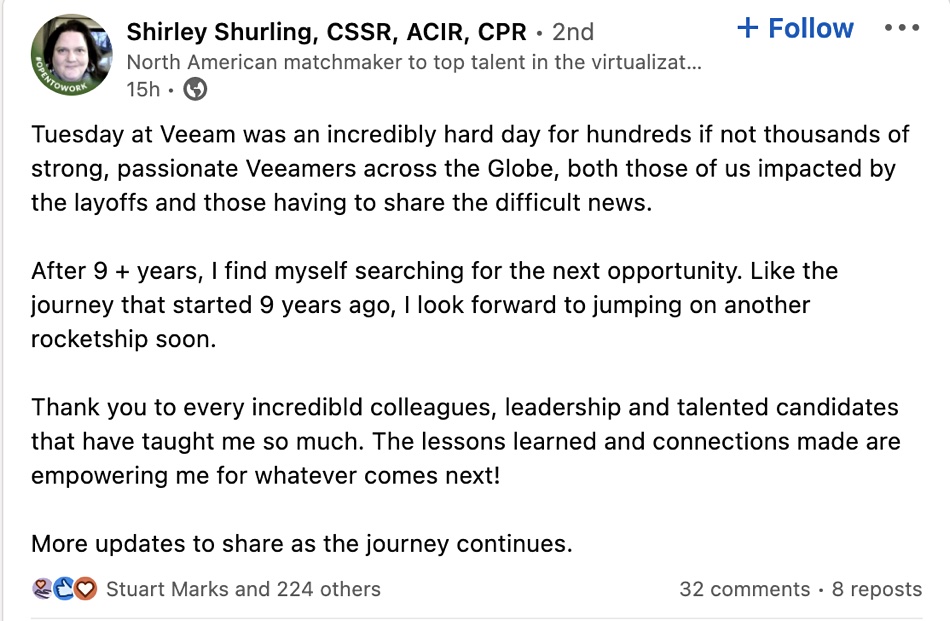Click the #OPENTOWORK banner on the avatar
This screenshot has height=621, width=950.
pyautogui.click(x=59, y=78)
